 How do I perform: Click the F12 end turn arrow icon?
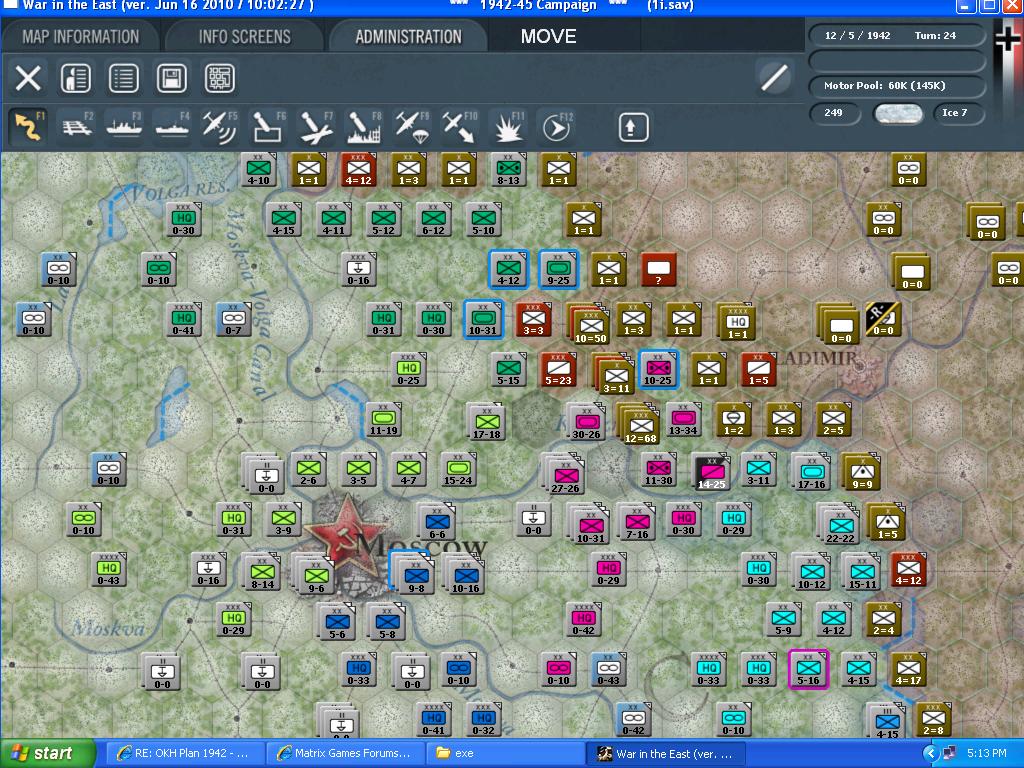pyautogui.click(x=556, y=126)
